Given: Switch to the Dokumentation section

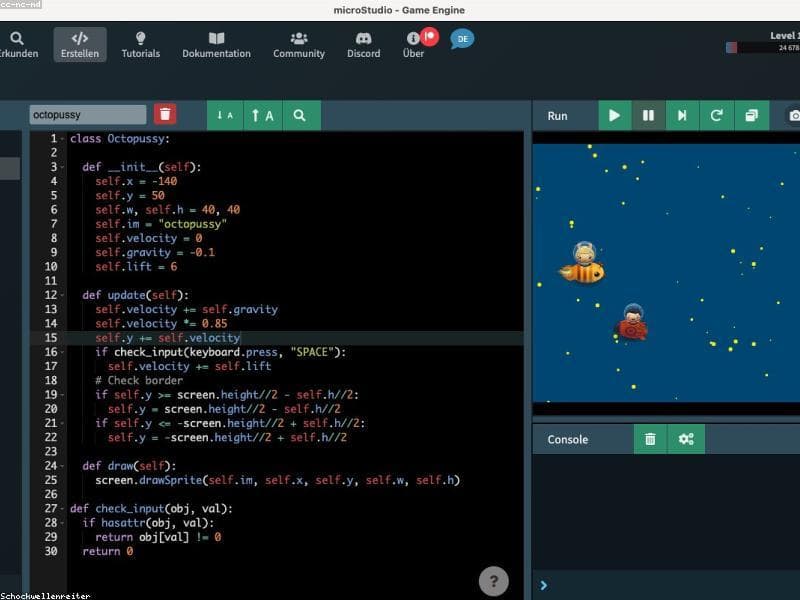Looking at the screenshot, I should [216, 45].
